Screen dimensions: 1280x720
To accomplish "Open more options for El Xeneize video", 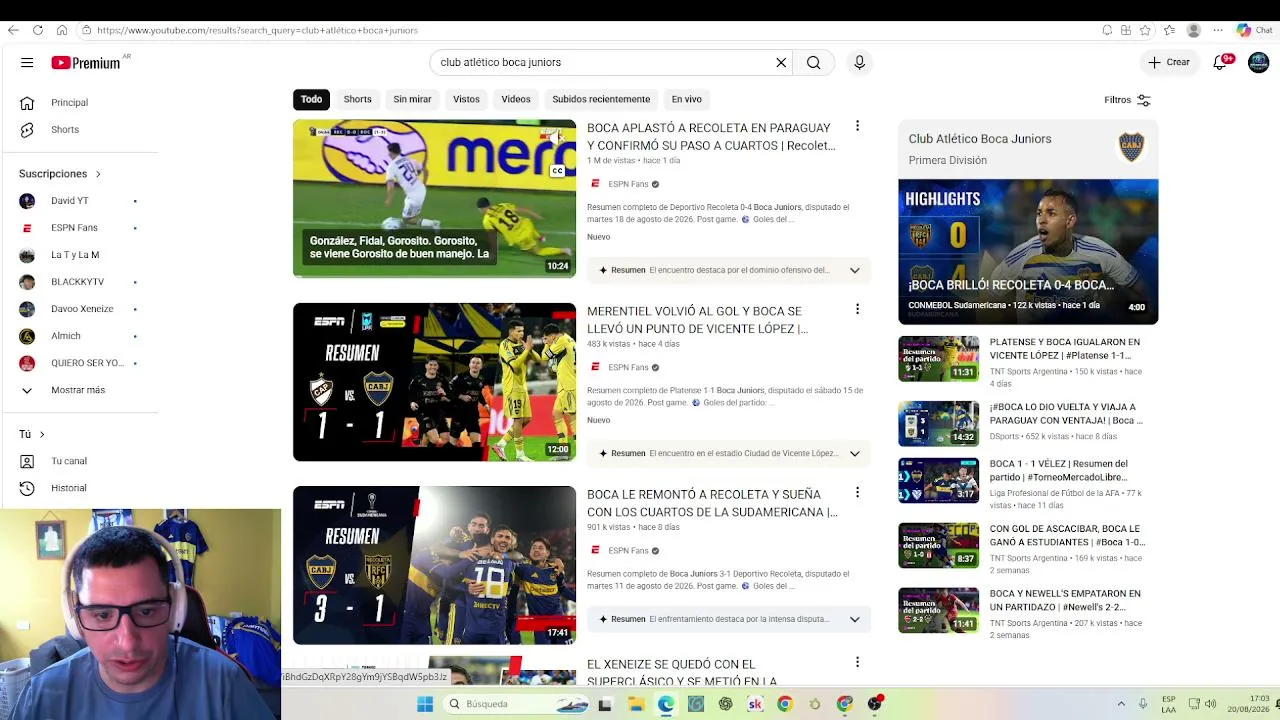I will coord(857,662).
